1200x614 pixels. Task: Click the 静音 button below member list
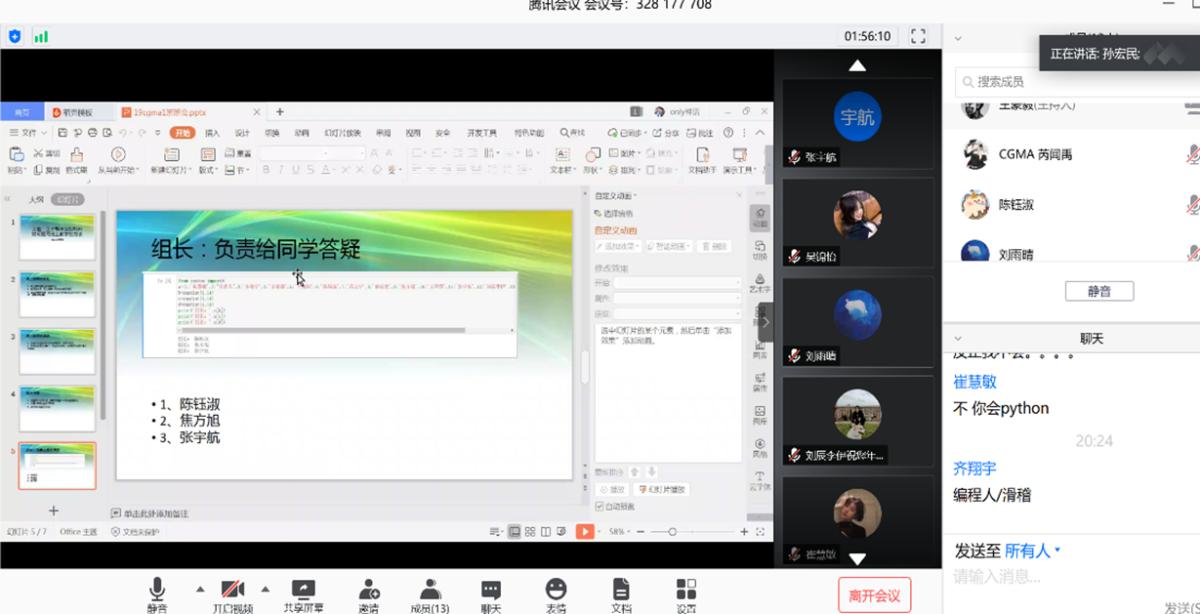pyautogui.click(x=1098, y=291)
